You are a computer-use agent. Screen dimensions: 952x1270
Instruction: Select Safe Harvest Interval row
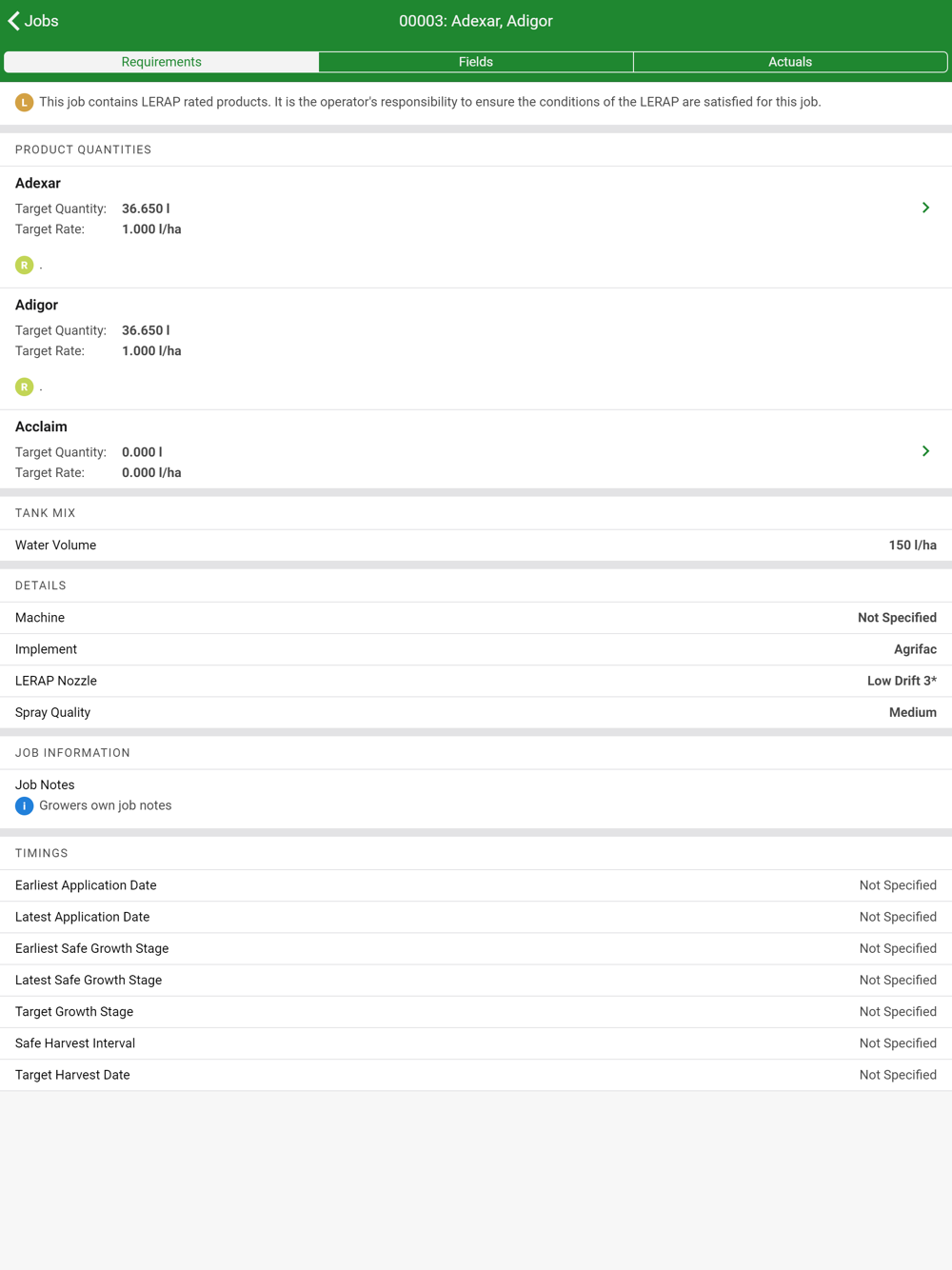(476, 1043)
